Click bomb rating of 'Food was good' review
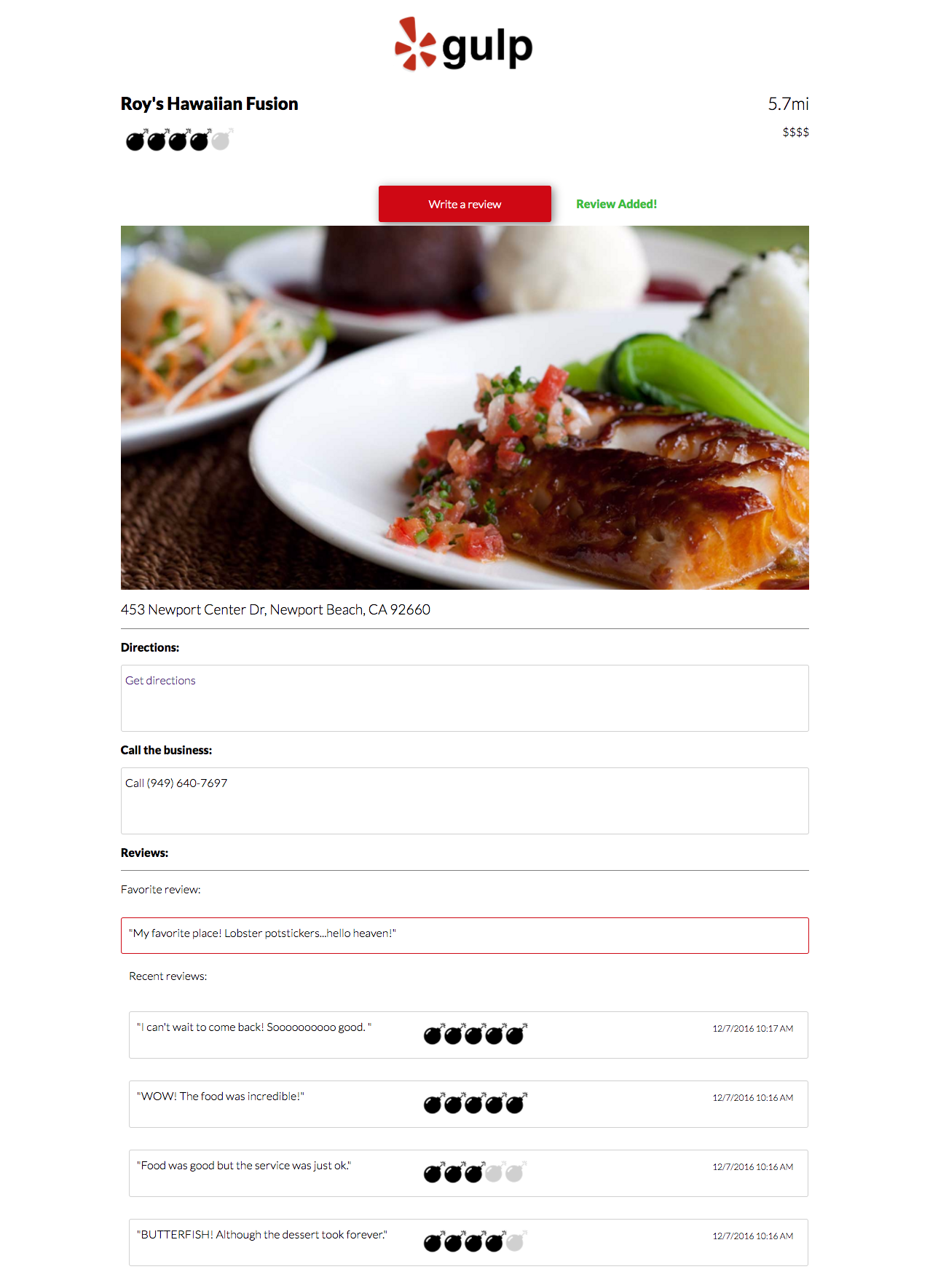The width and height of the screenshot is (930, 1288). point(476,1172)
